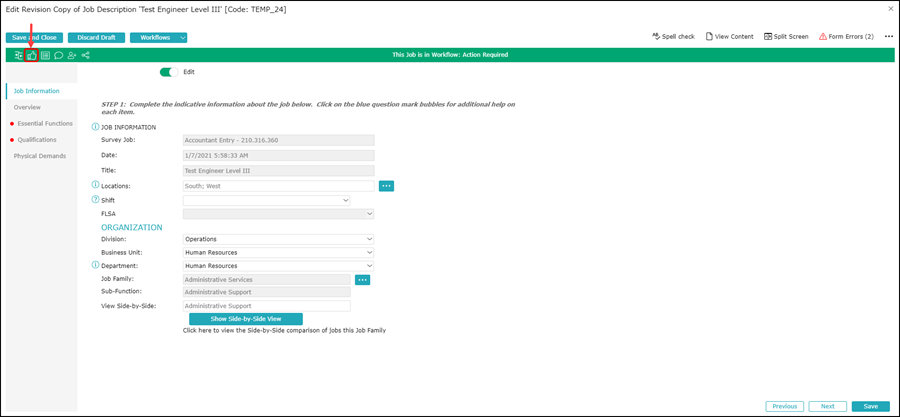This screenshot has height=417, width=900.
Task: Toggle the Edit switch off
Action: 169,72
